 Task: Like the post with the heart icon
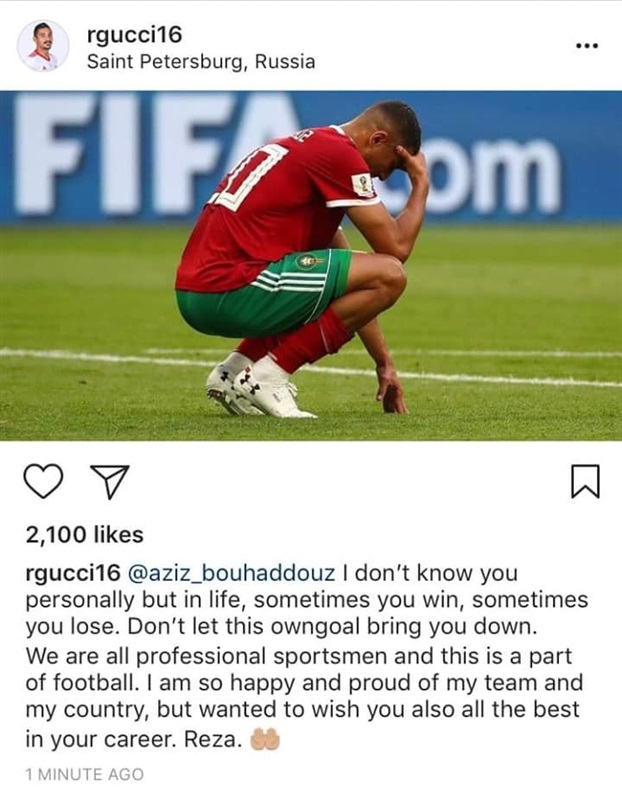43,481
